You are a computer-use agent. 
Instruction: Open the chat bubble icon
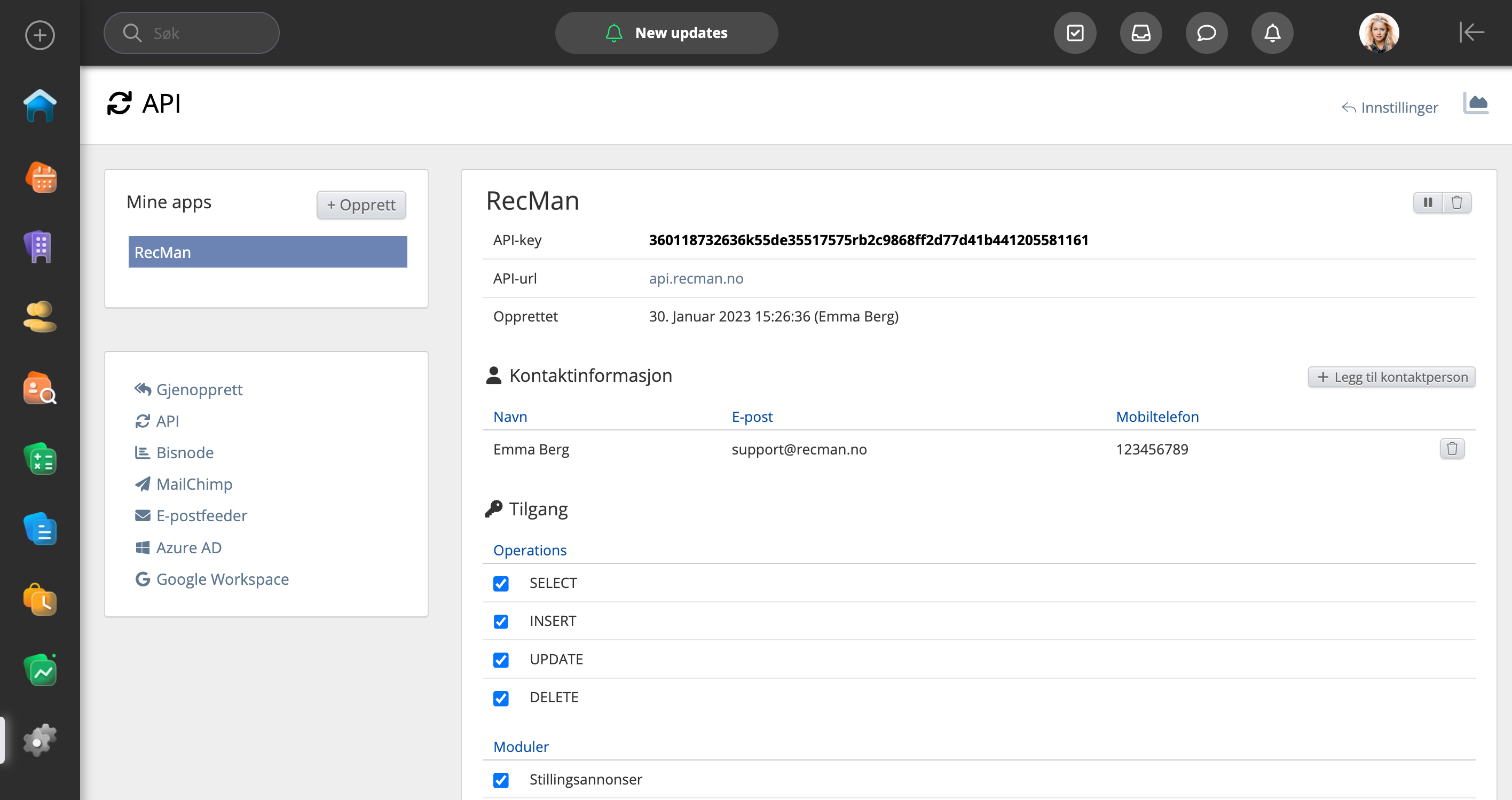[x=1206, y=33]
